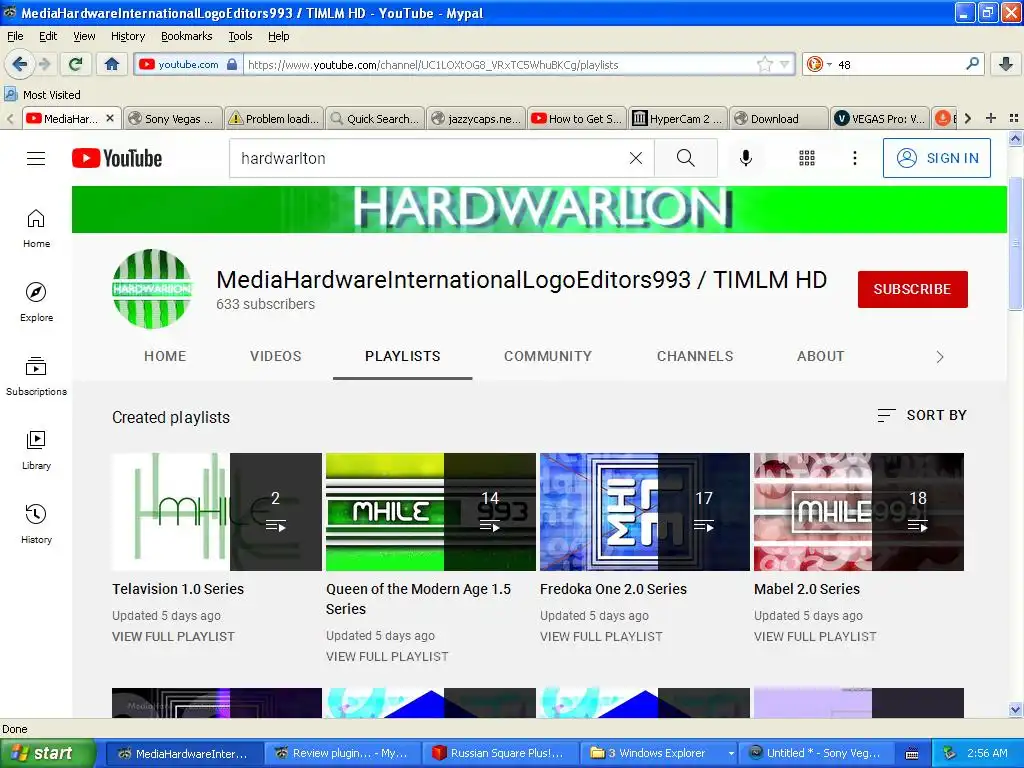Open the Mabel 2.0 Series thumbnail

click(x=859, y=512)
